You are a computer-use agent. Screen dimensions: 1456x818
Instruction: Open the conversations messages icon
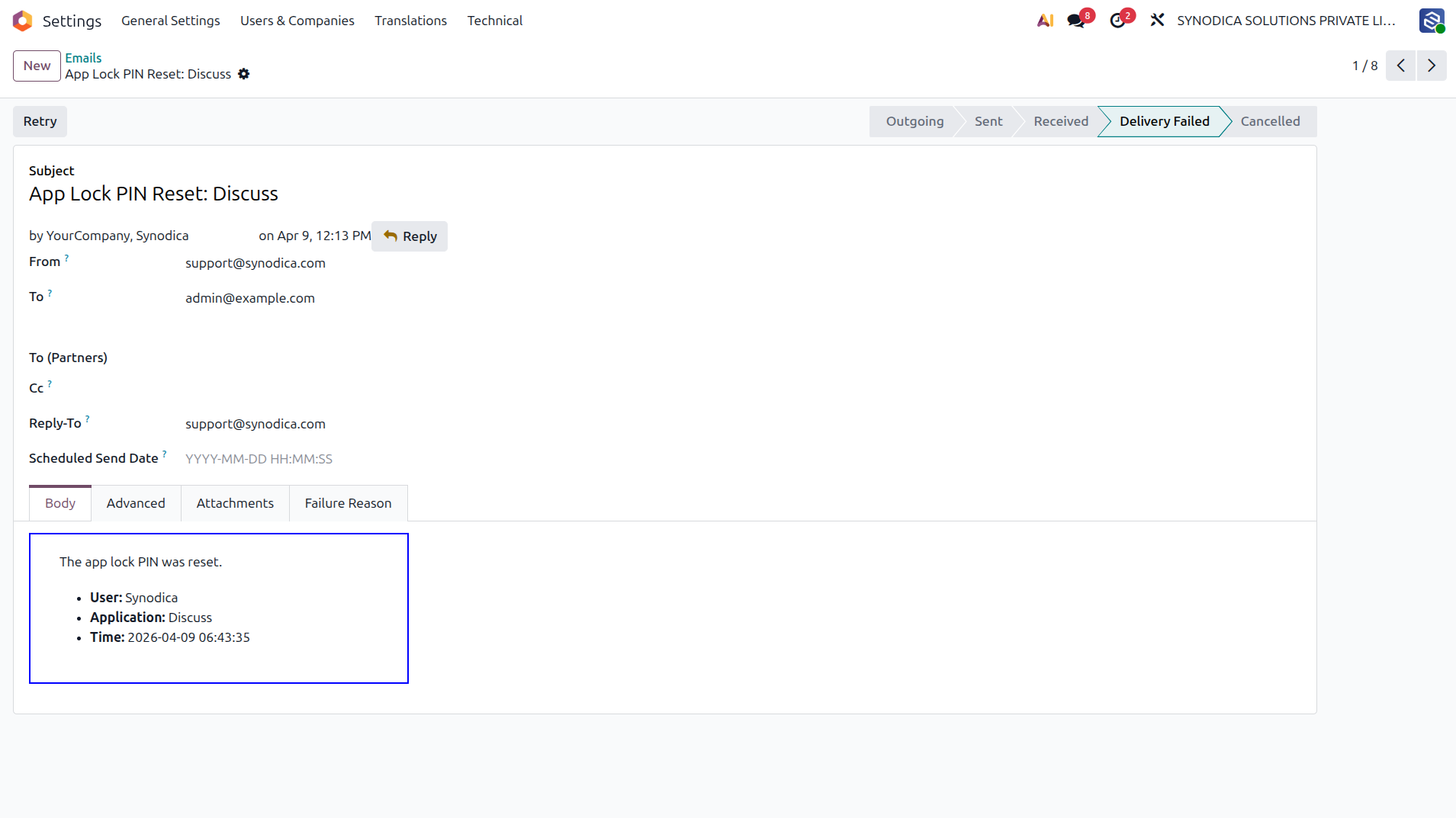(x=1076, y=21)
